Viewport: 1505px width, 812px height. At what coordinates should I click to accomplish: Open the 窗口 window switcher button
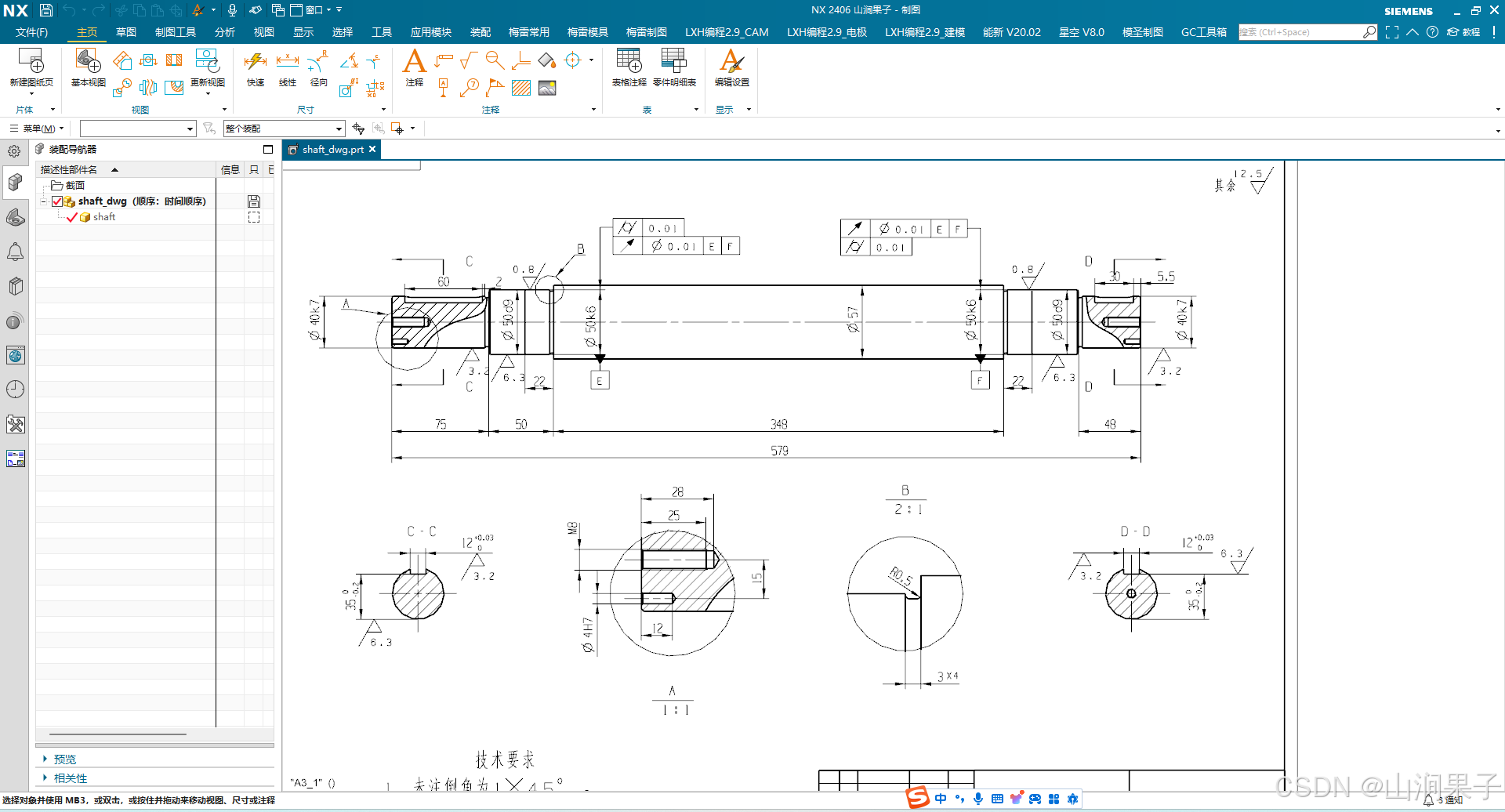pos(311,10)
